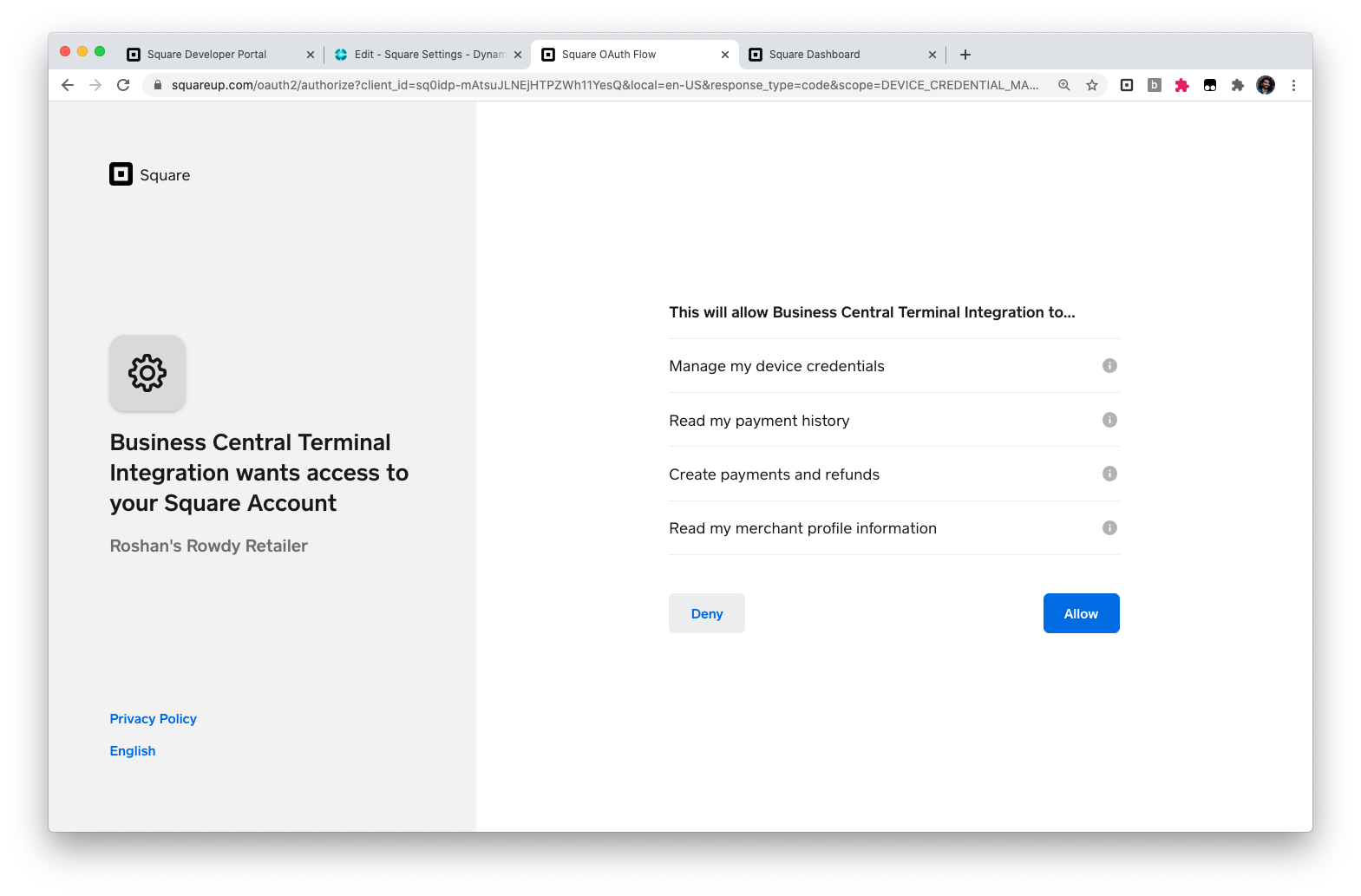Close the Square OAuth Flow tab

[x=725, y=55]
